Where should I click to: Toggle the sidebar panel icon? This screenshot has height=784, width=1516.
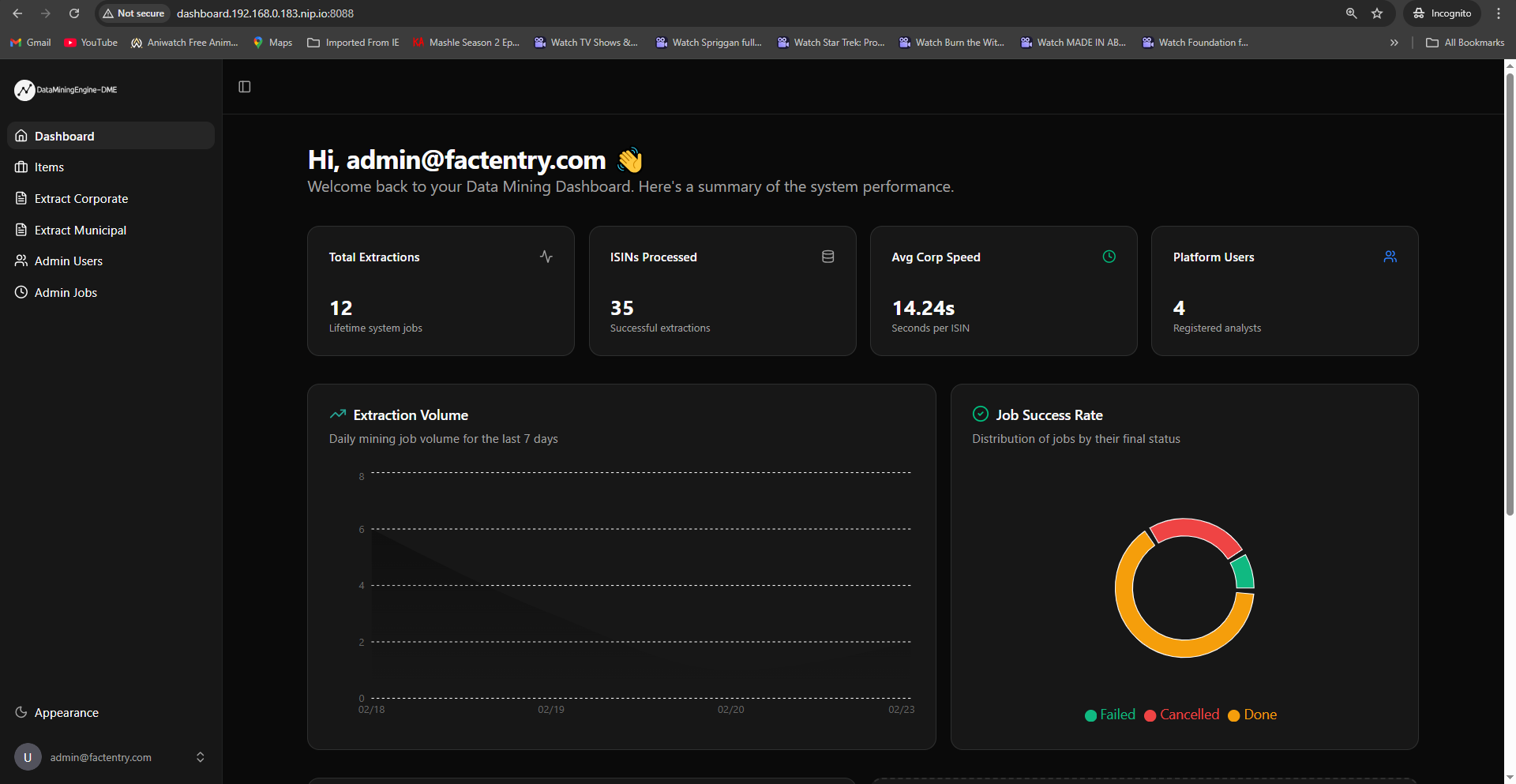click(x=245, y=87)
